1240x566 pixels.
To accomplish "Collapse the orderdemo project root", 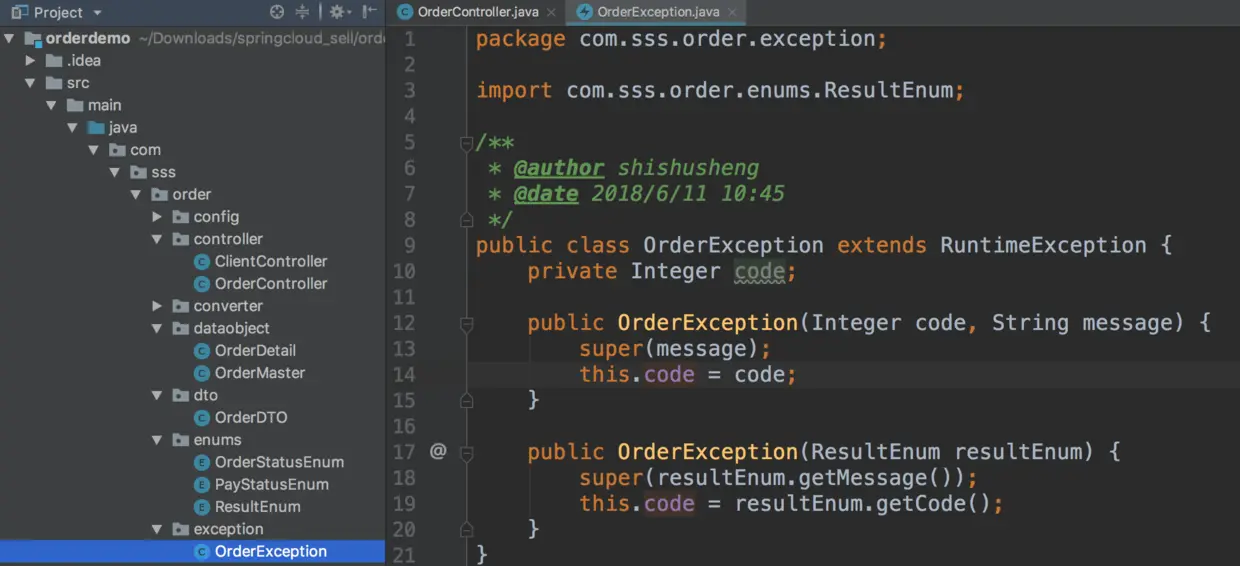I will tap(9, 38).
